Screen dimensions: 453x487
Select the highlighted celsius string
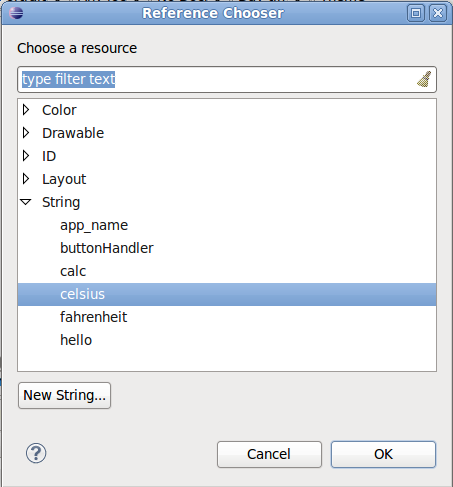tap(227, 294)
